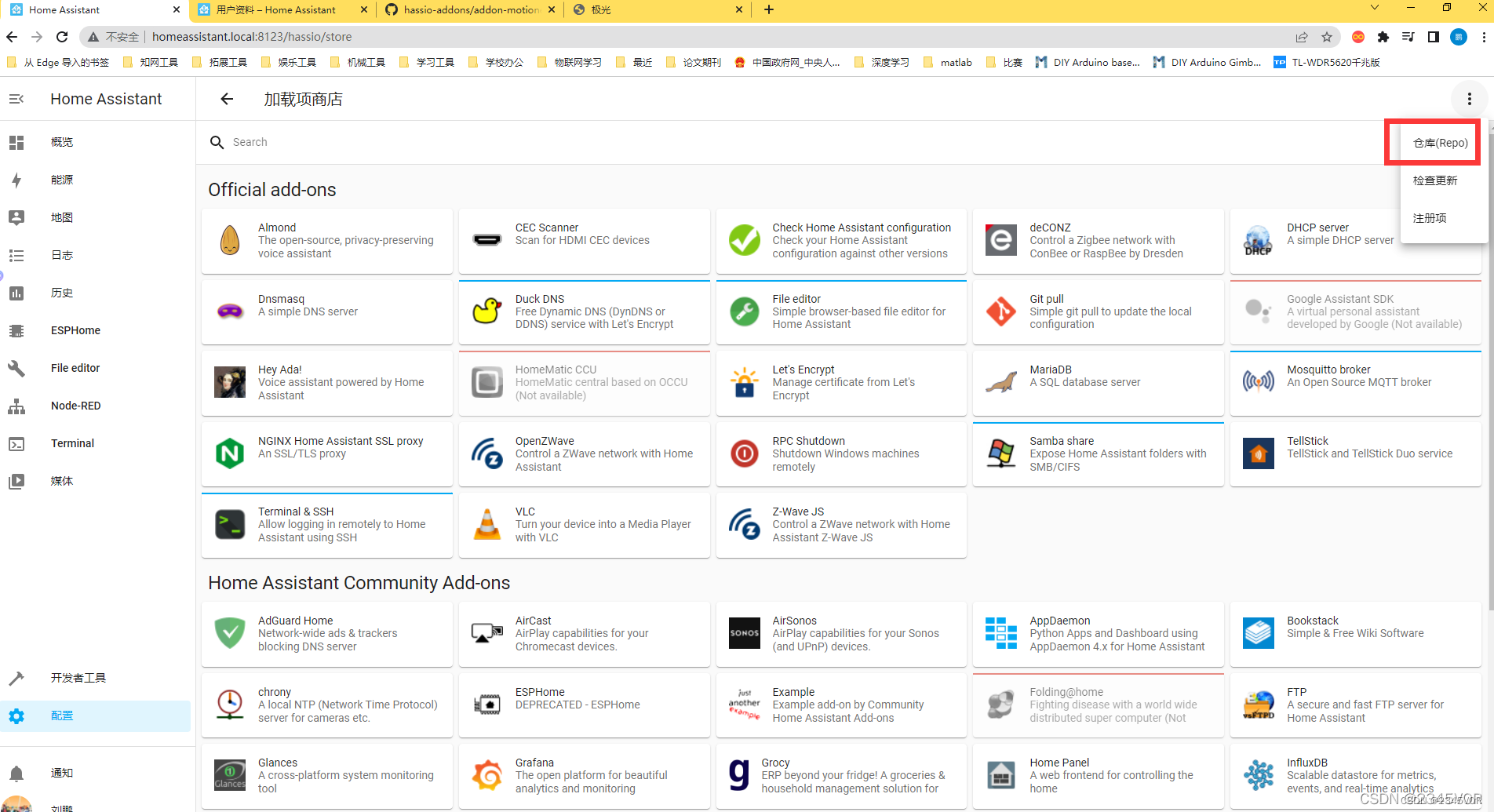Open the VLC add-on card
Image resolution: width=1494 pixels, height=812 pixels.
tap(585, 525)
